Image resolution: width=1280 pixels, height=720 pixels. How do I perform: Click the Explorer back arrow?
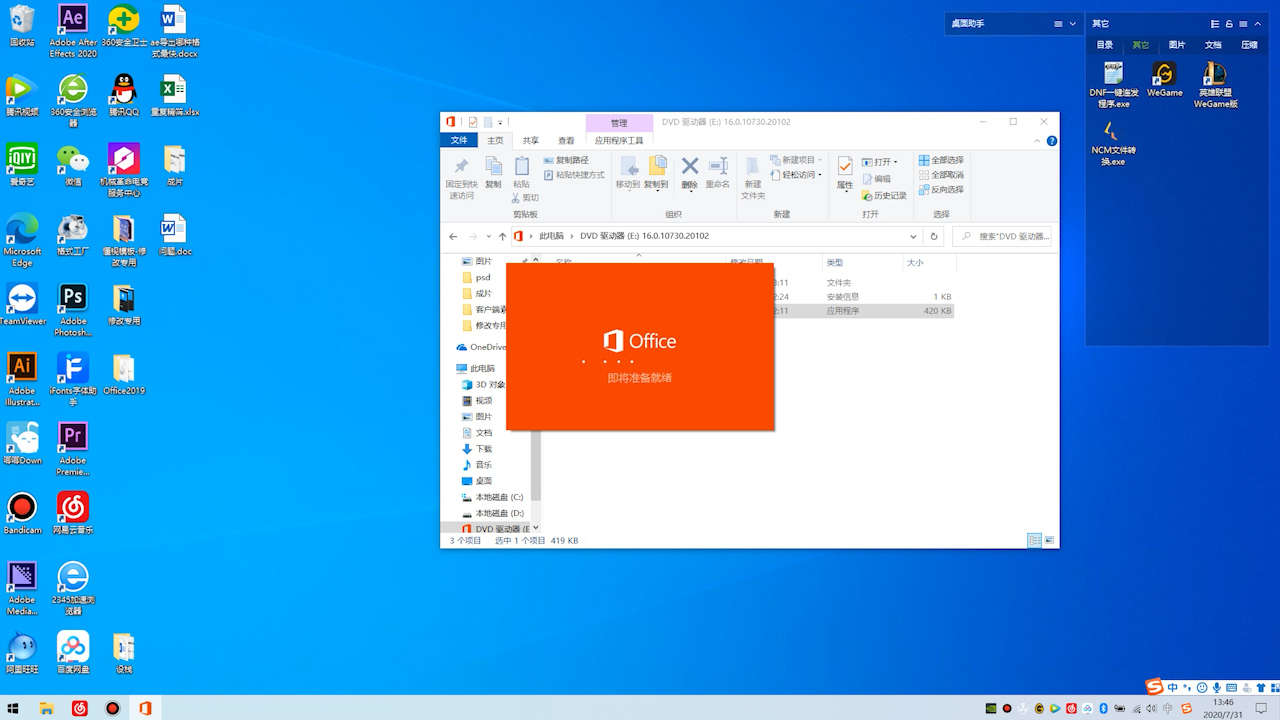coord(453,237)
